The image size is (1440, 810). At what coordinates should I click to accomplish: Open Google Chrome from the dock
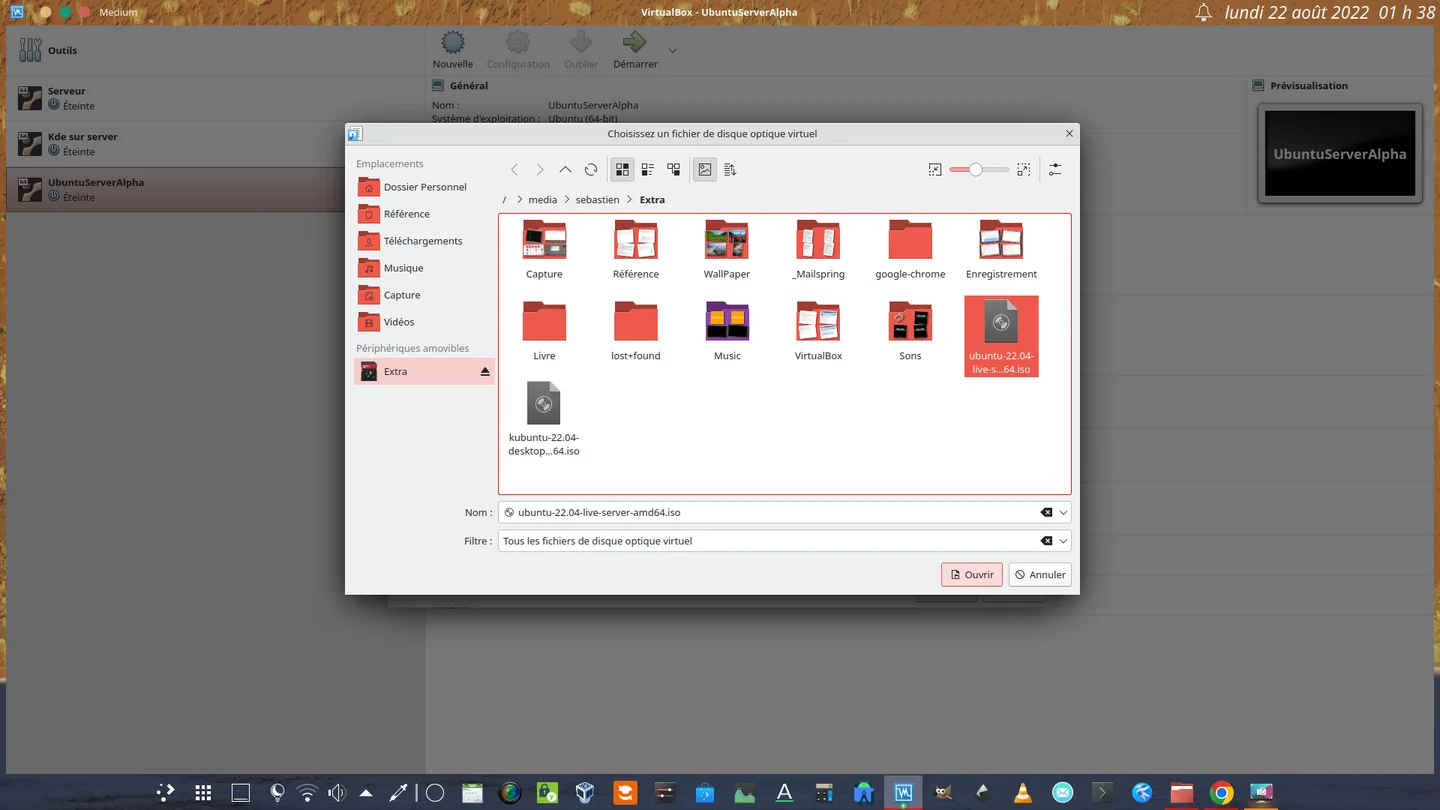[x=1221, y=793]
